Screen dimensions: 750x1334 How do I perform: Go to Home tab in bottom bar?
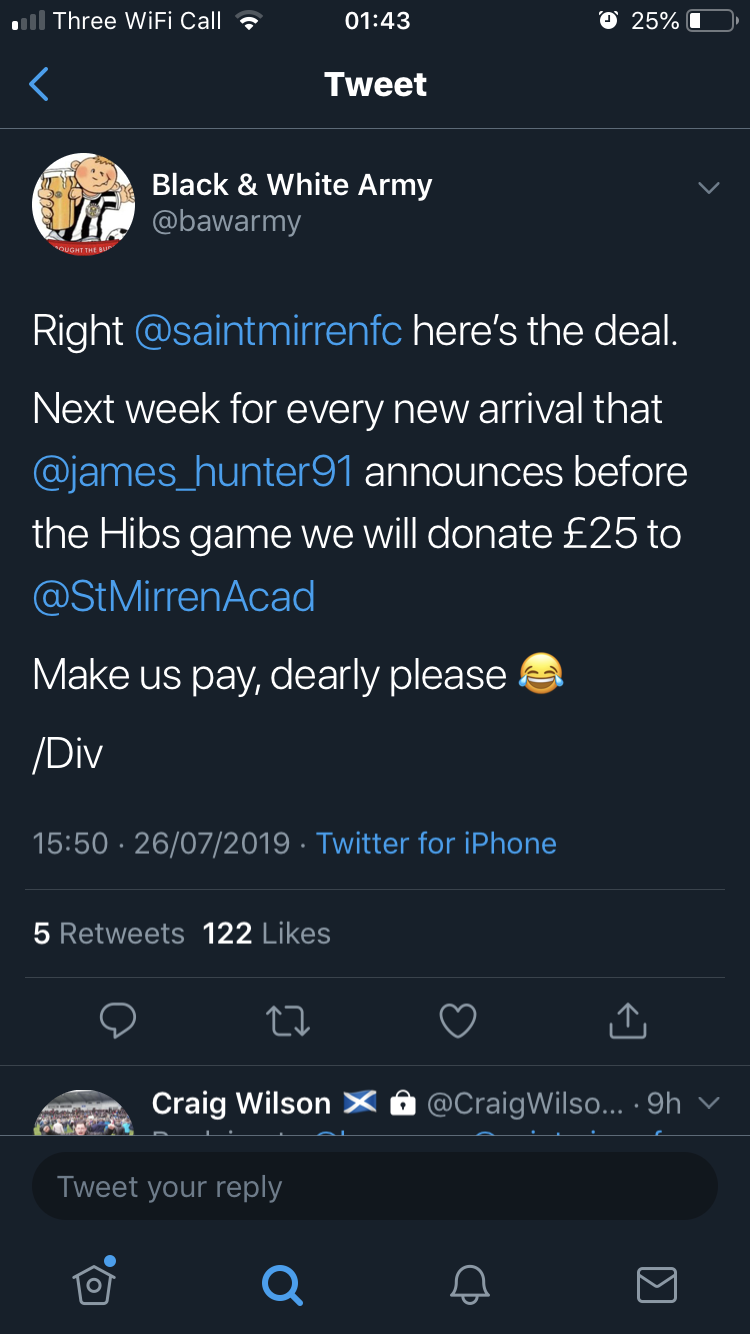click(x=94, y=1282)
